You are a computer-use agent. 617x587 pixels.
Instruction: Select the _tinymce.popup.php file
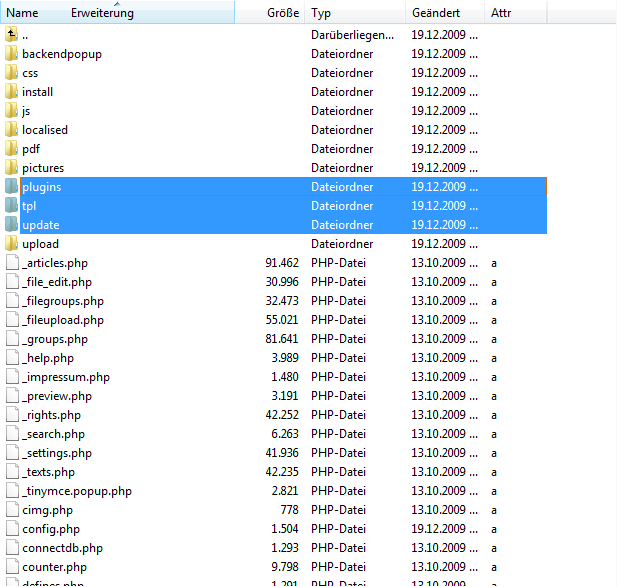[x=76, y=491]
